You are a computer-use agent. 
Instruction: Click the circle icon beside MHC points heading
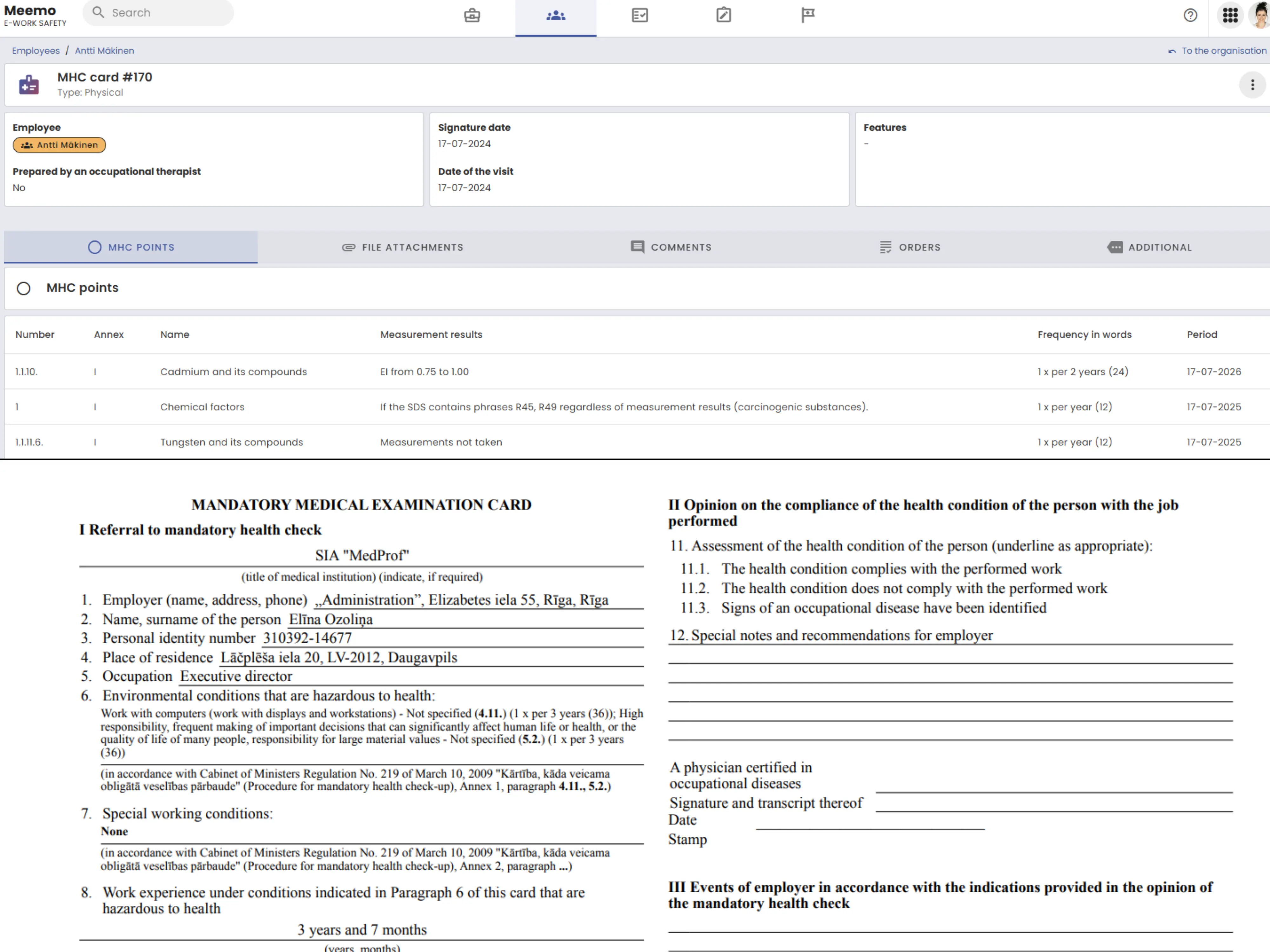23,288
